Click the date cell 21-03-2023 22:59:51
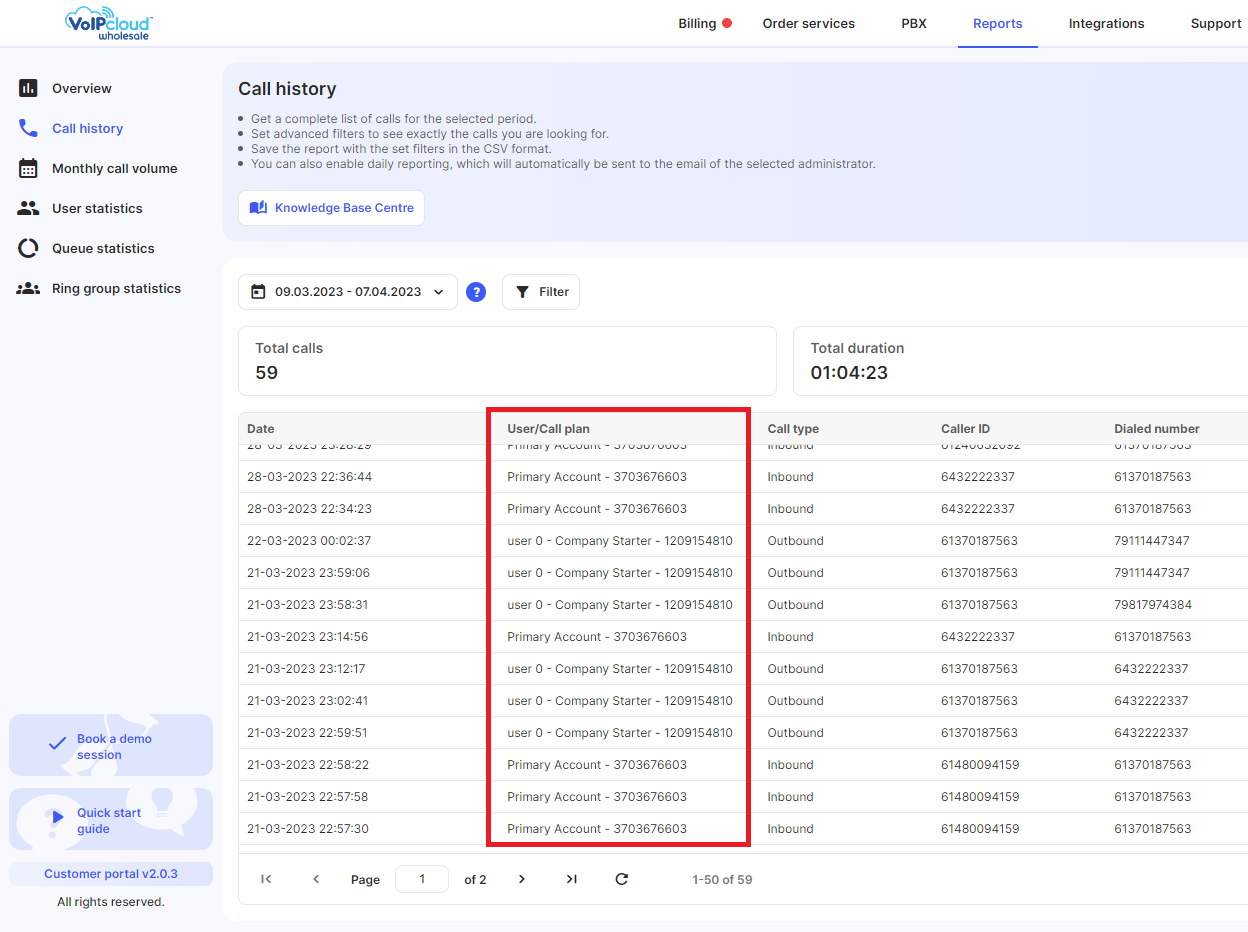 click(308, 733)
